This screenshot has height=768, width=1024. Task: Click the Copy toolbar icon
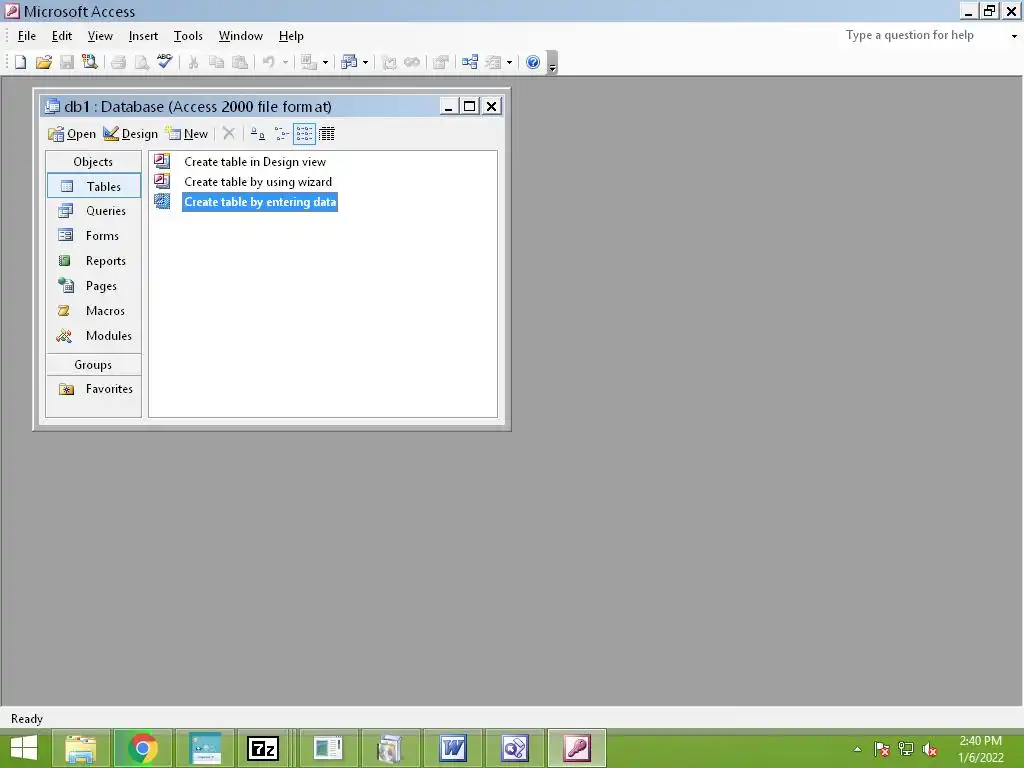(x=216, y=62)
